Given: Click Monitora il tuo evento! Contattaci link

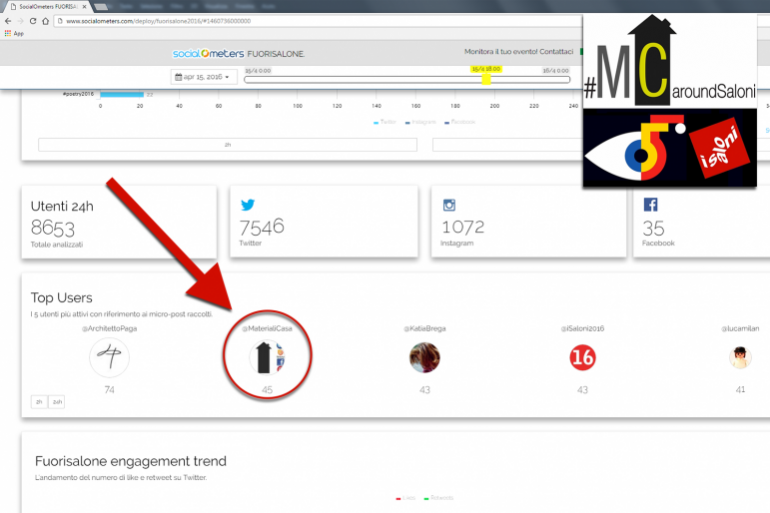Looking at the screenshot, I should coord(519,52).
